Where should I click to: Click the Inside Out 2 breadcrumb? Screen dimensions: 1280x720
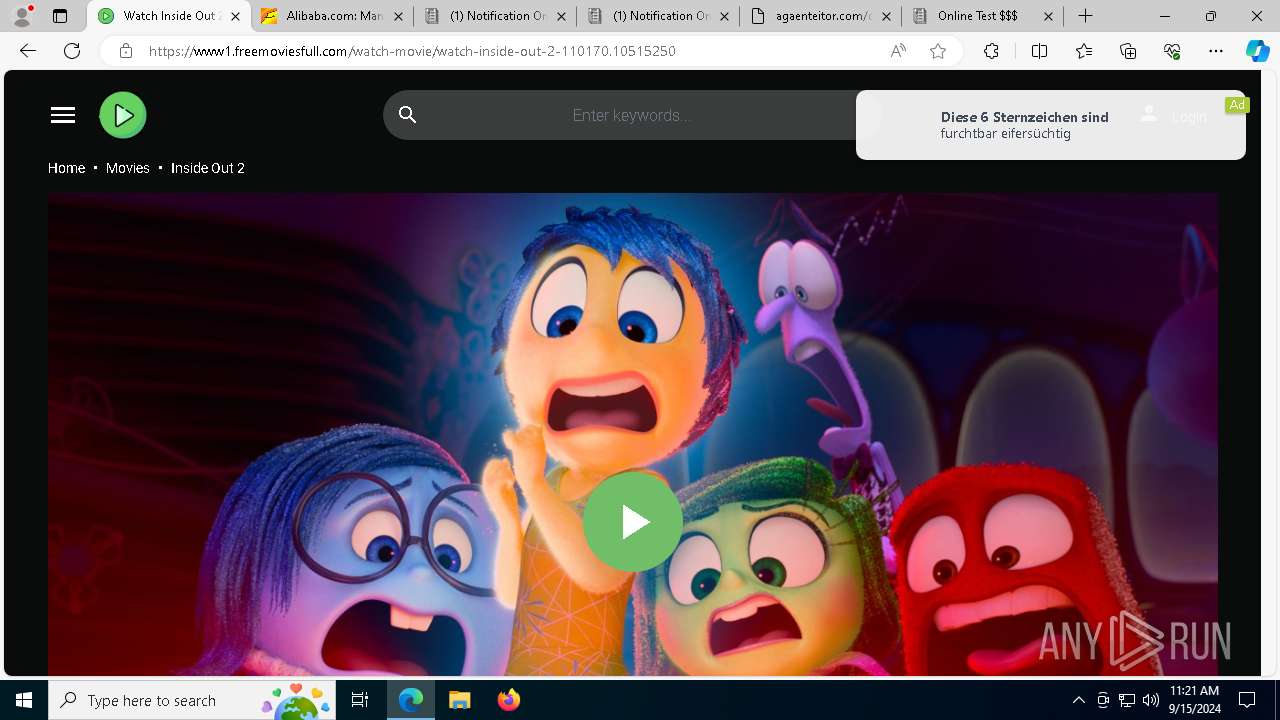coord(208,168)
